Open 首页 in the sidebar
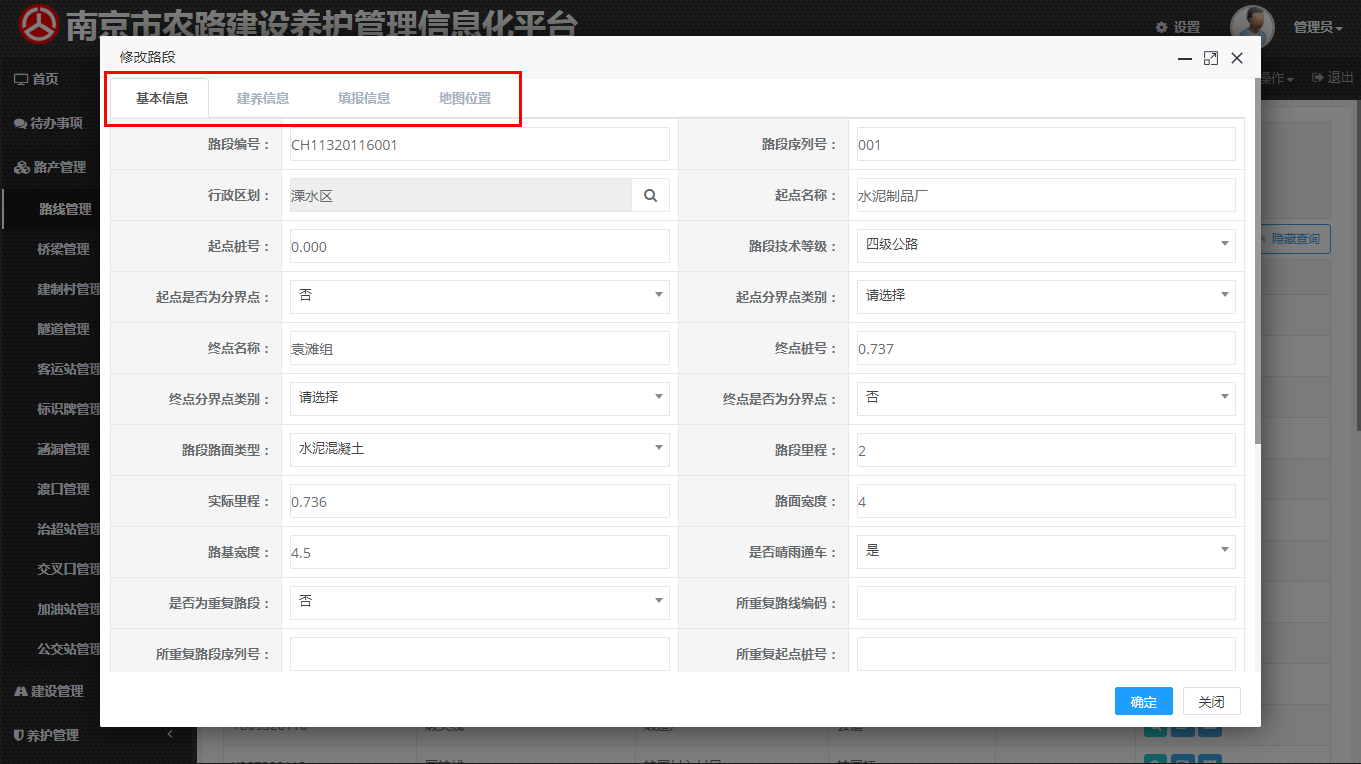The height and width of the screenshot is (764, 1361). point(36,79)
